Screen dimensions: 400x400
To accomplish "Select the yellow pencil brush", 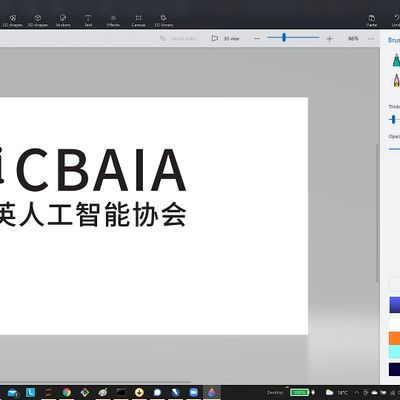I will pos(396,80).
